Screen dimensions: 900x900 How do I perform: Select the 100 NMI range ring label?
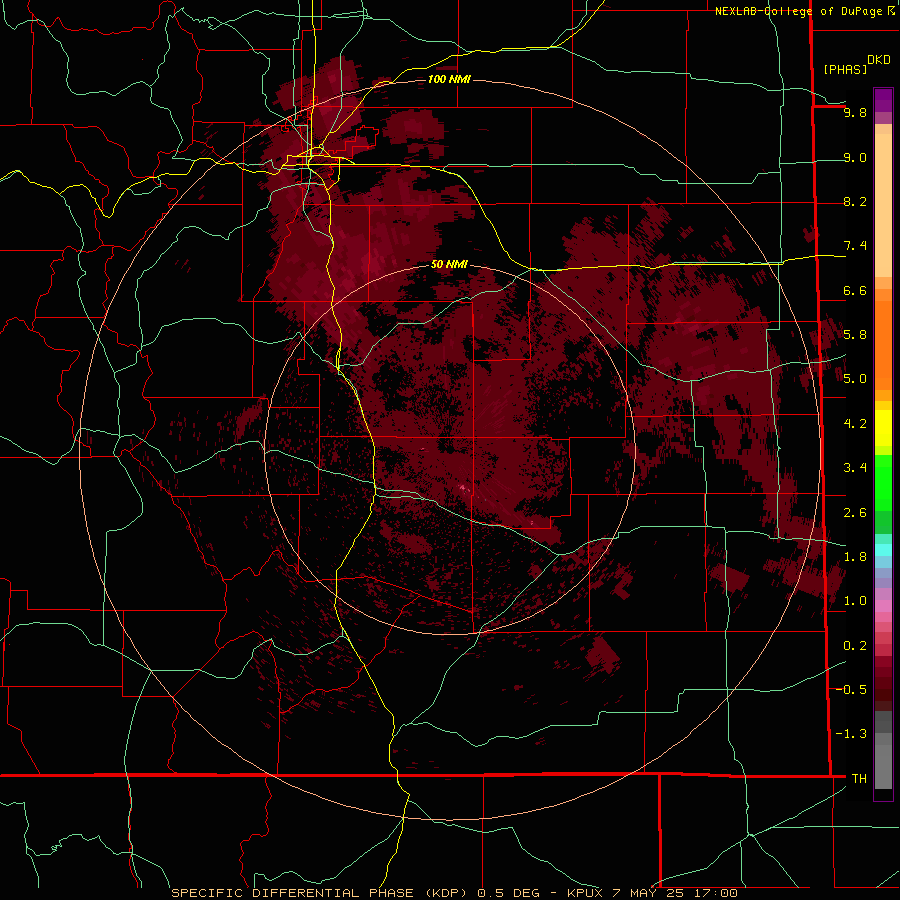pos(449,79)
